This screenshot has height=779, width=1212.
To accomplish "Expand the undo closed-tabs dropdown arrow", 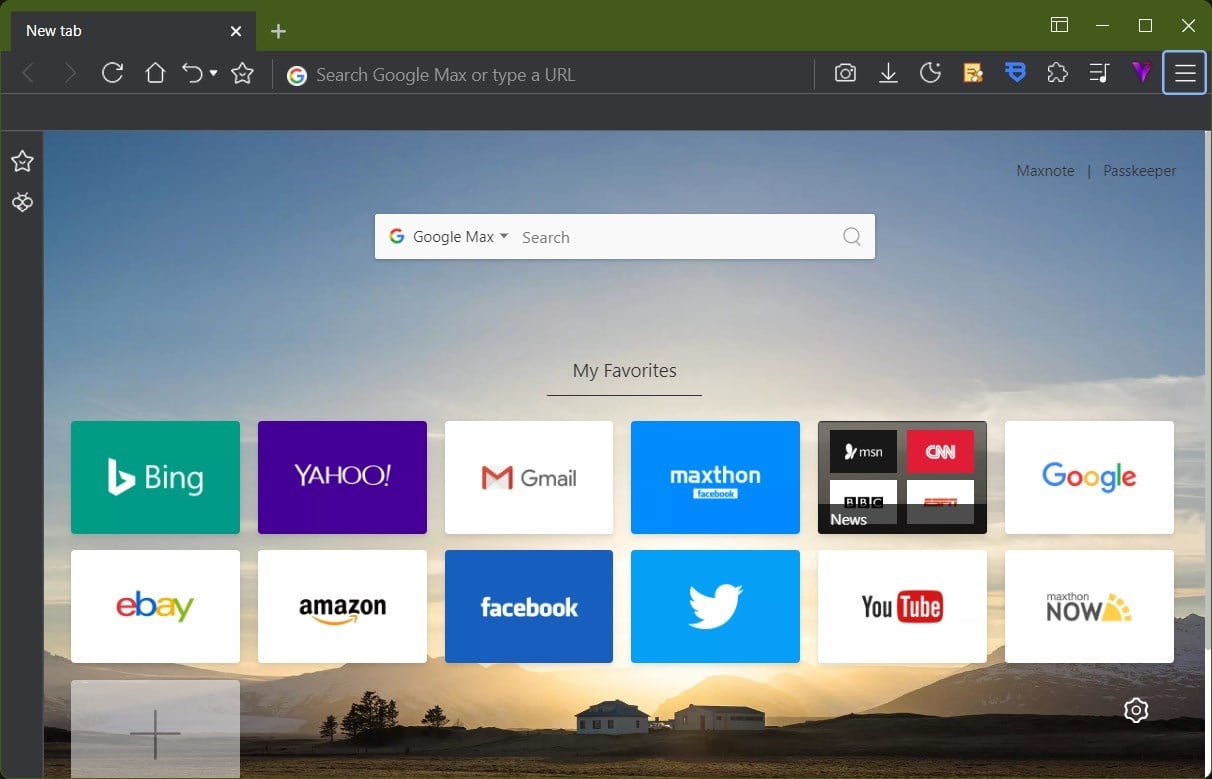I will (x=213, y=73).
